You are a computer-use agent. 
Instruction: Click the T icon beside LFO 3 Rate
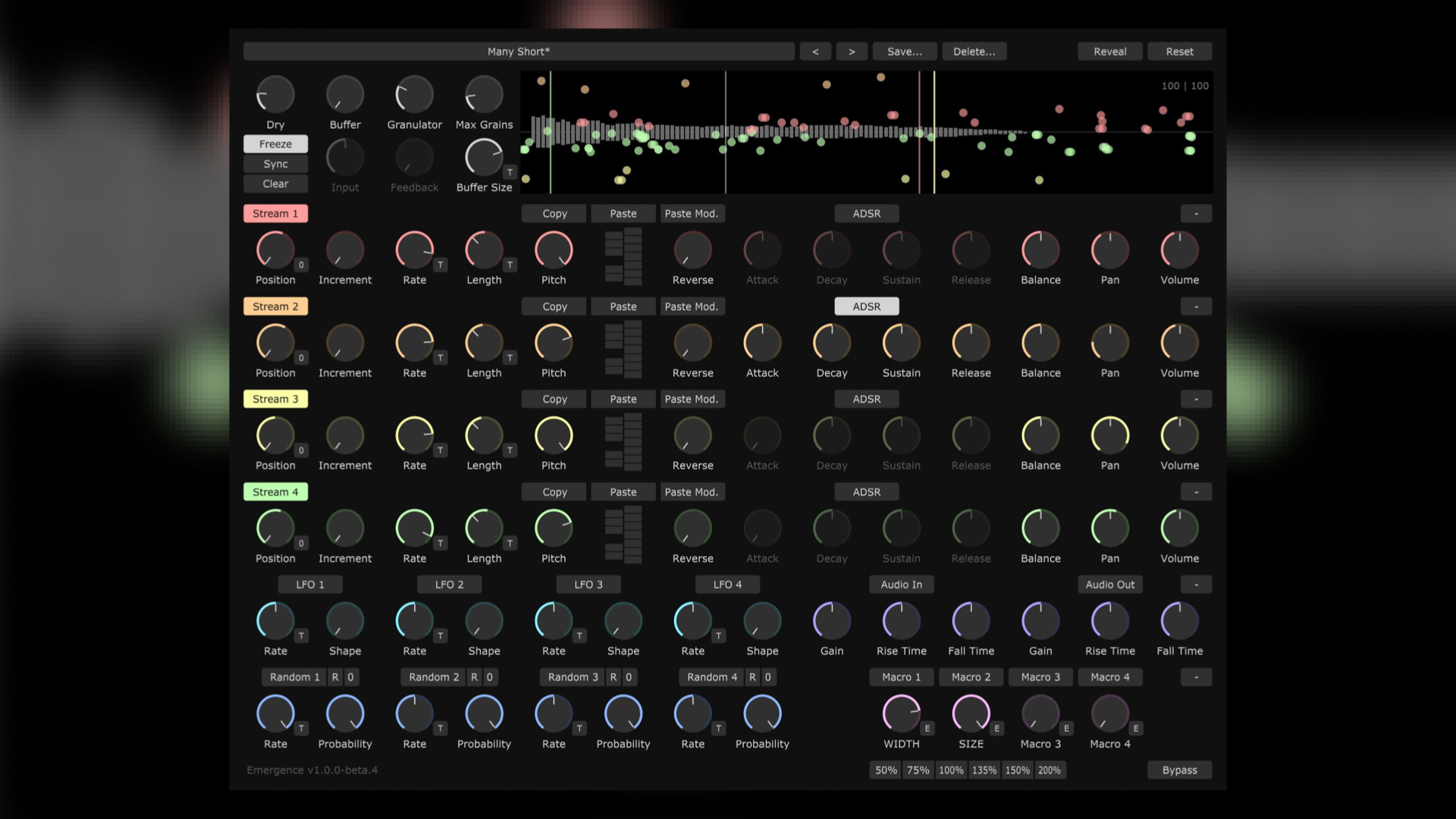pyautogui.click(x=579, y=635)
